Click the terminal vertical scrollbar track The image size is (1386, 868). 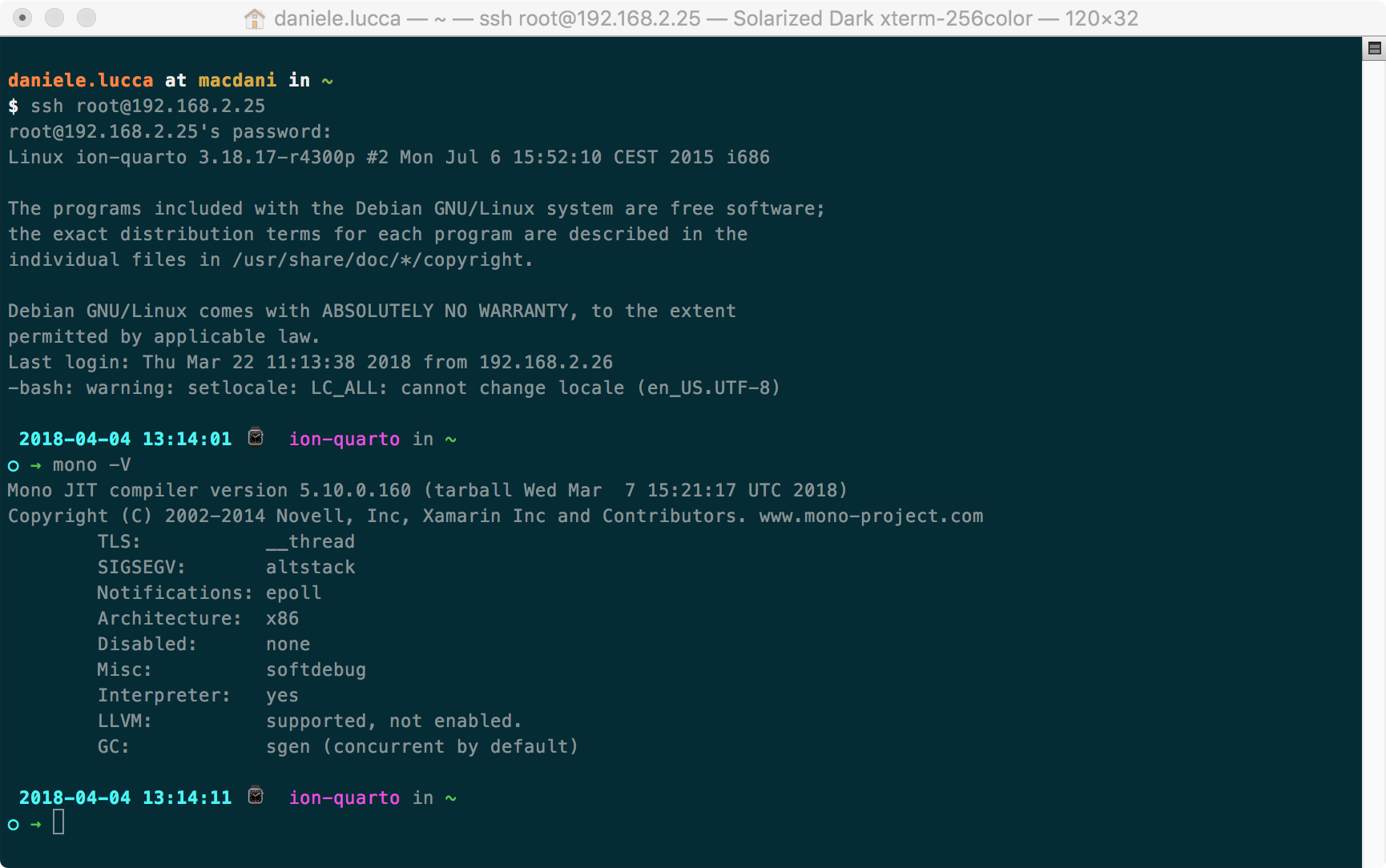(x=1374, y=464)
